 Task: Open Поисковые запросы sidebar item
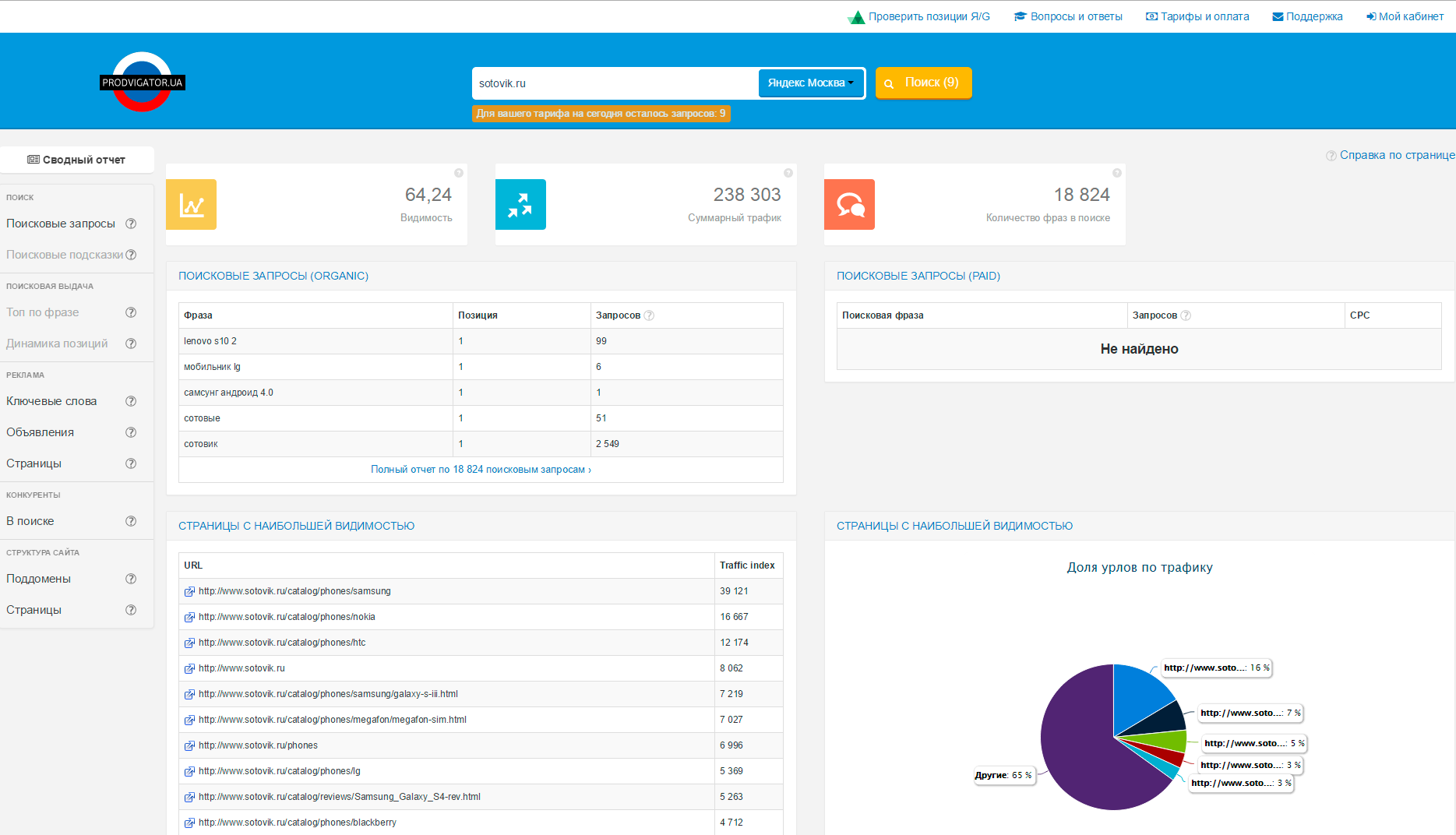point(61,224)
